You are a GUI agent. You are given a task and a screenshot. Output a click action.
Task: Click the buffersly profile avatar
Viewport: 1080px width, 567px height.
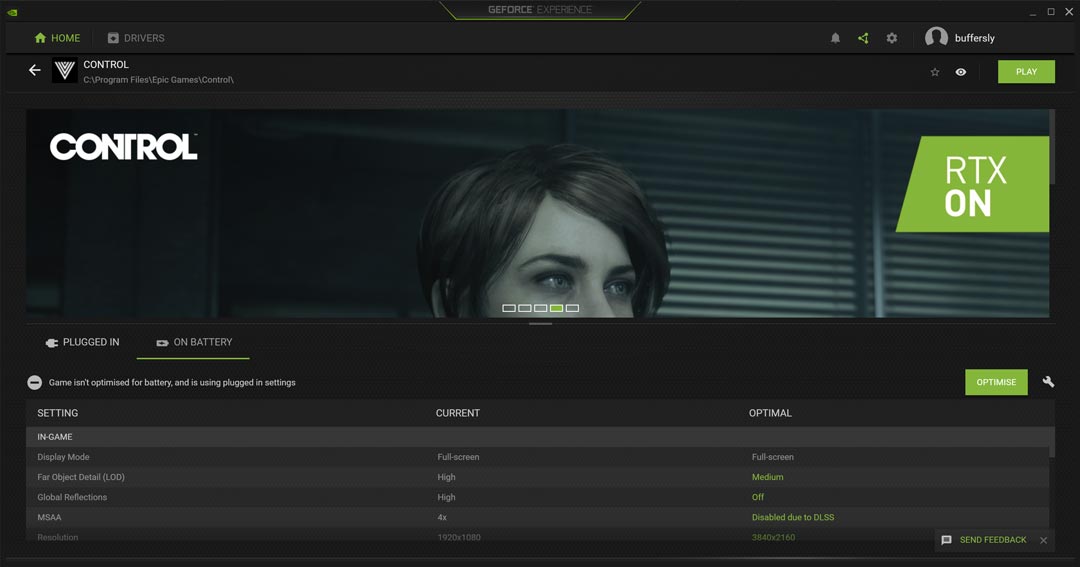tap(936, 38)
